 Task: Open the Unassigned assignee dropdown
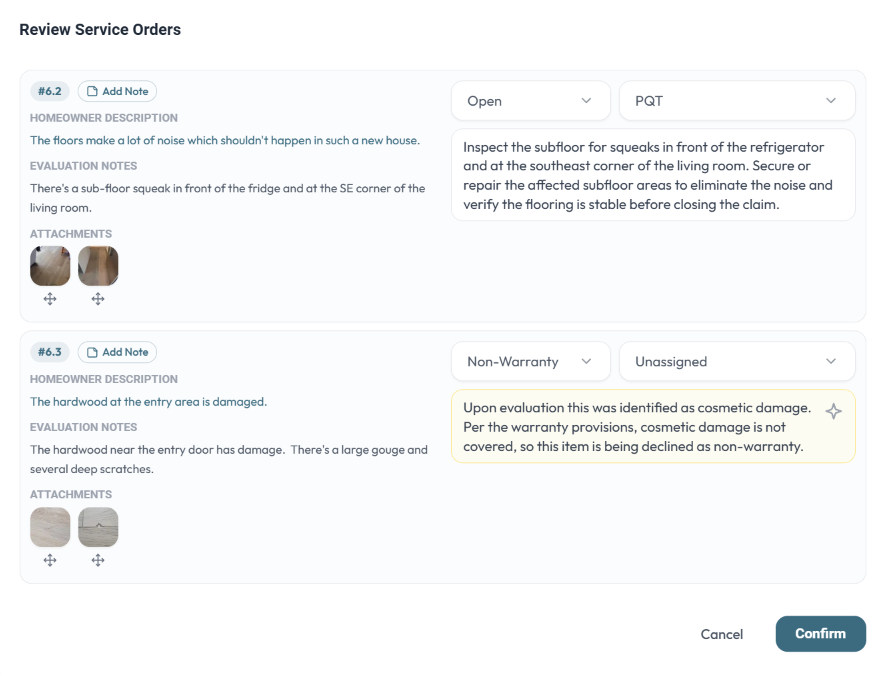737,362
